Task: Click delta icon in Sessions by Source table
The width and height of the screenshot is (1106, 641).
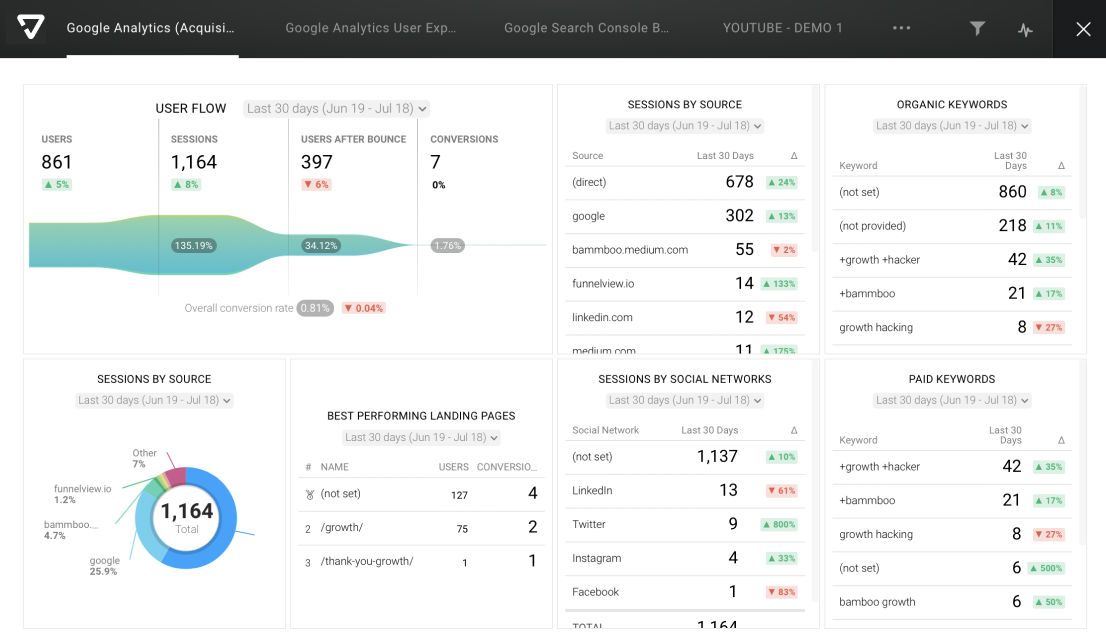Action: click(794, 156)
